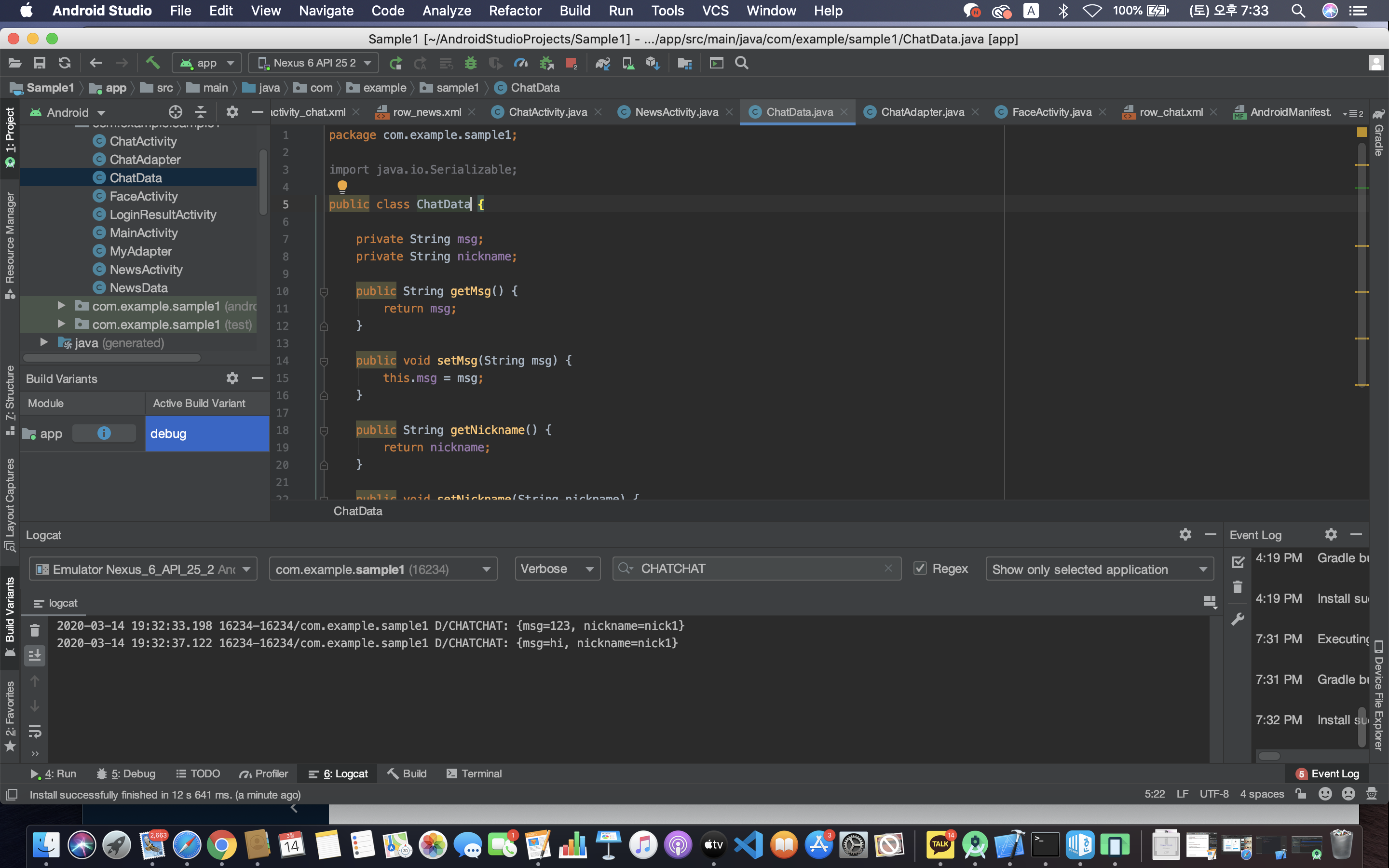The height and width of the screenshot is (868, 1389).
Task: Clear logcat with the trash icon
Action: point(34,630)
